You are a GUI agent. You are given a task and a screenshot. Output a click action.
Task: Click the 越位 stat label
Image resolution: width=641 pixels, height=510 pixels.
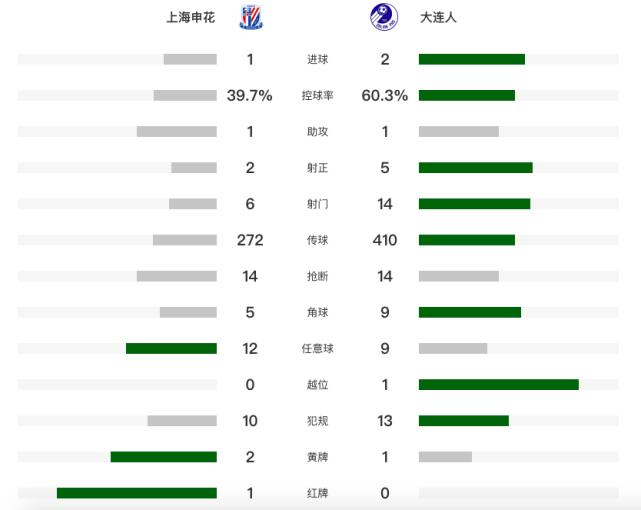(318, 385)
